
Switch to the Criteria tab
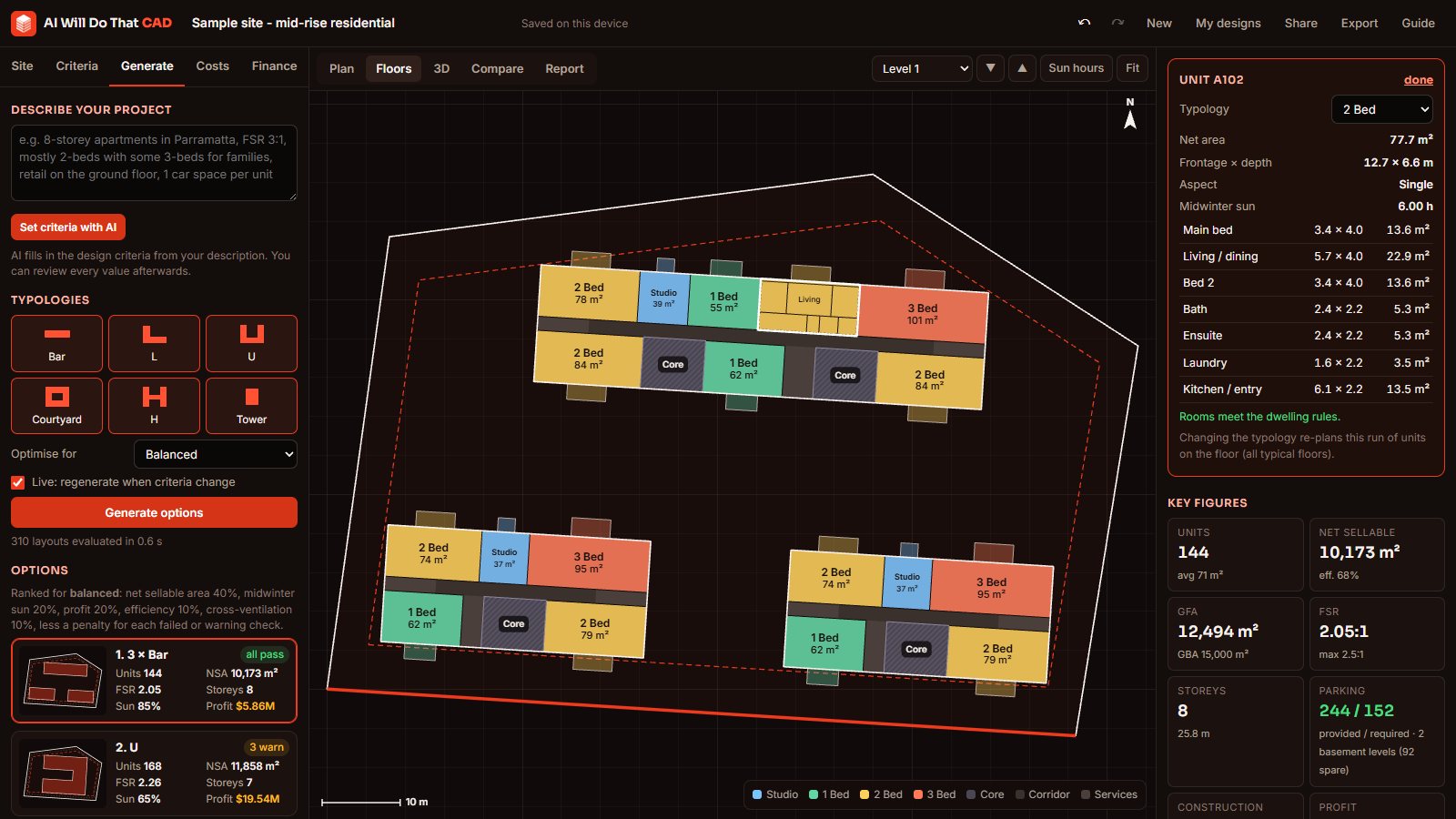click(76, 66)
